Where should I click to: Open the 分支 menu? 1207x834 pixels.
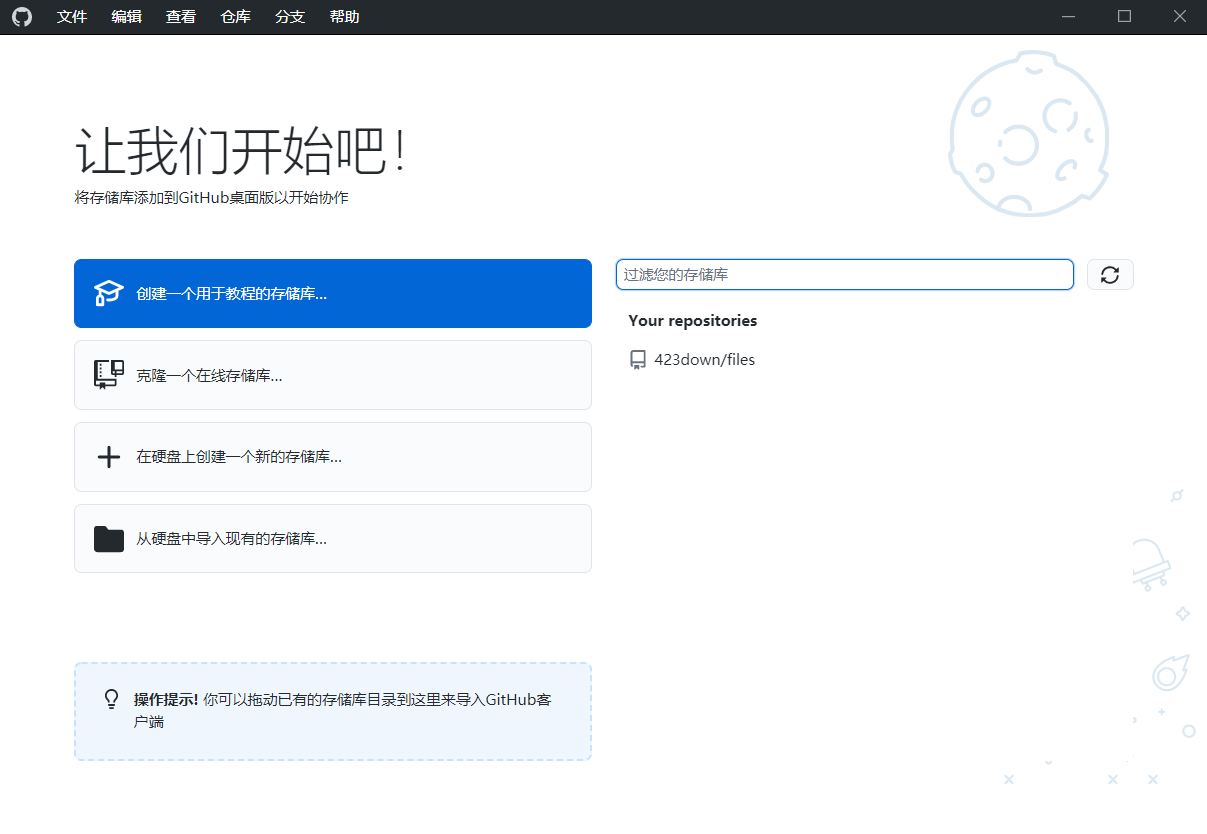289,17
